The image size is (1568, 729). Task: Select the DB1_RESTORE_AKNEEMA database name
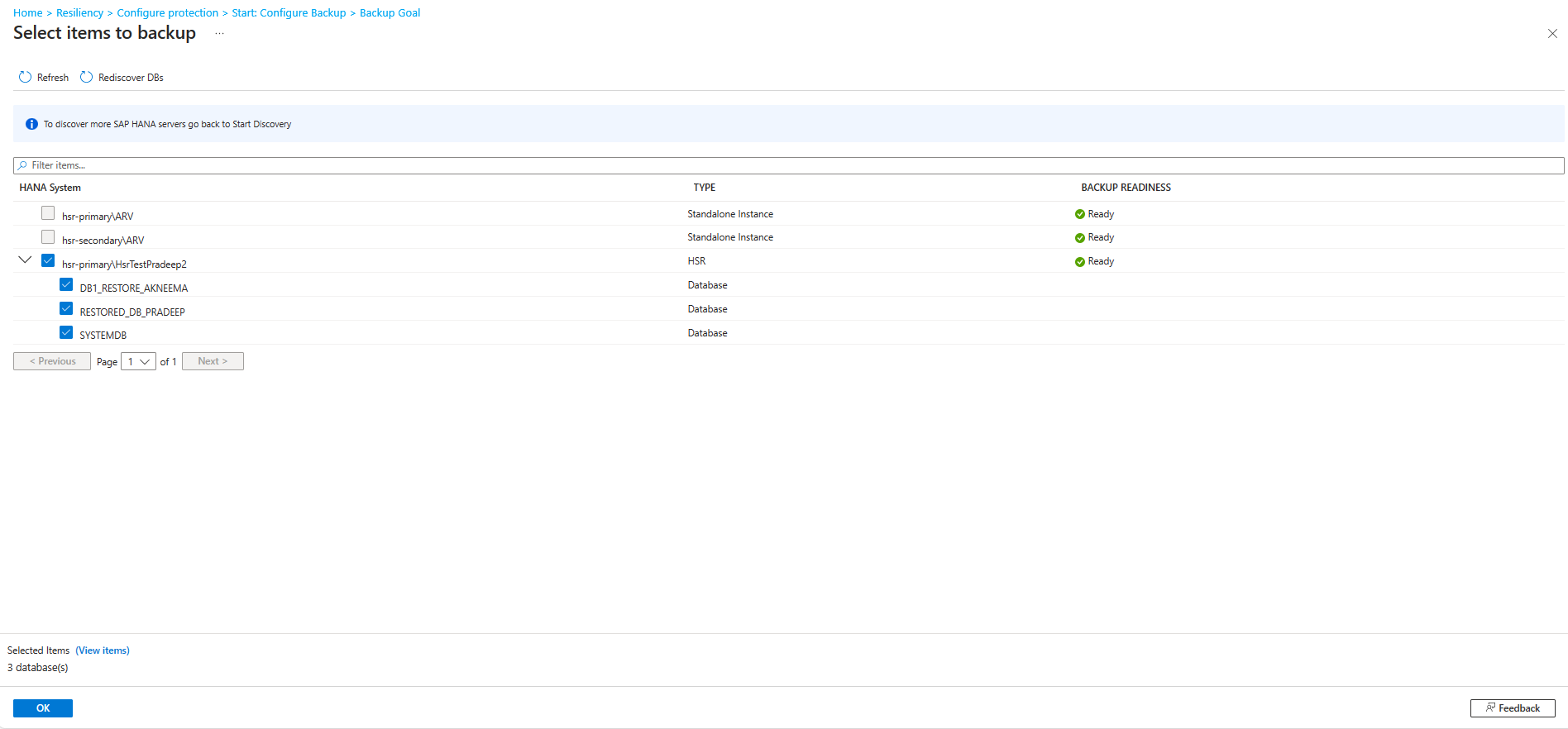(134, 288)
